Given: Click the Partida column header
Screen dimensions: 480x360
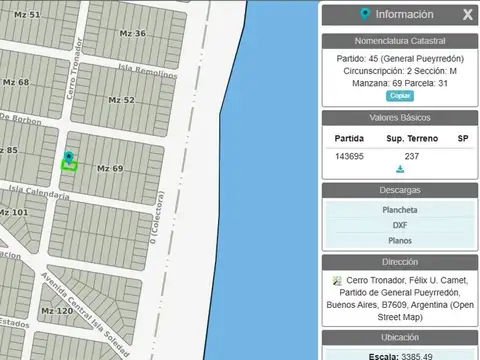Looking at the screenshot, I should [x=349, y=139].
